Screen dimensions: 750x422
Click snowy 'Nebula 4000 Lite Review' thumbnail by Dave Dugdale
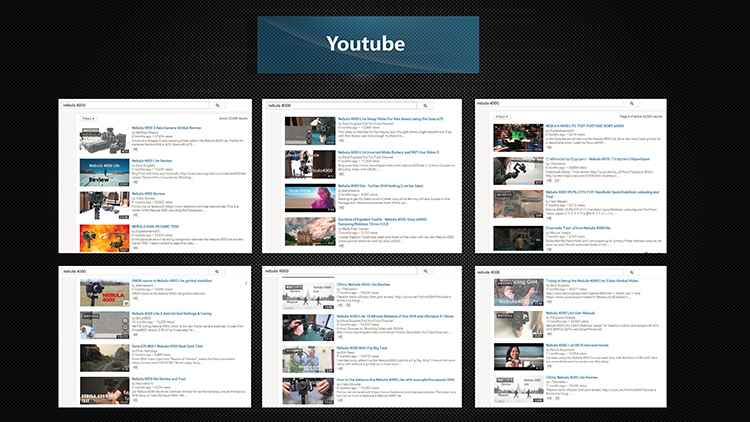[x=104, y=173]
